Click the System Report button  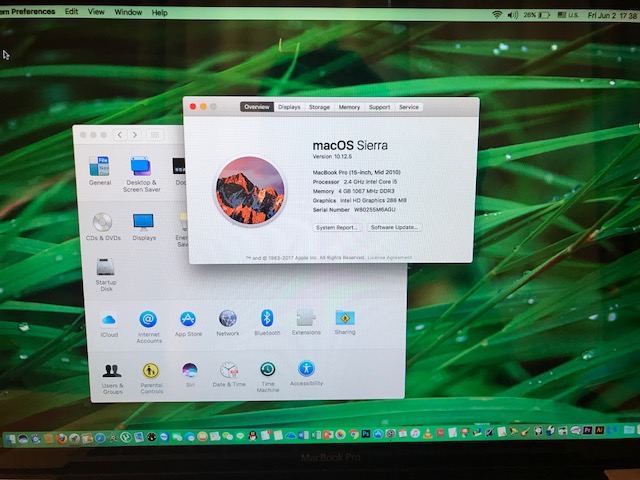click(x=337, y=228)
